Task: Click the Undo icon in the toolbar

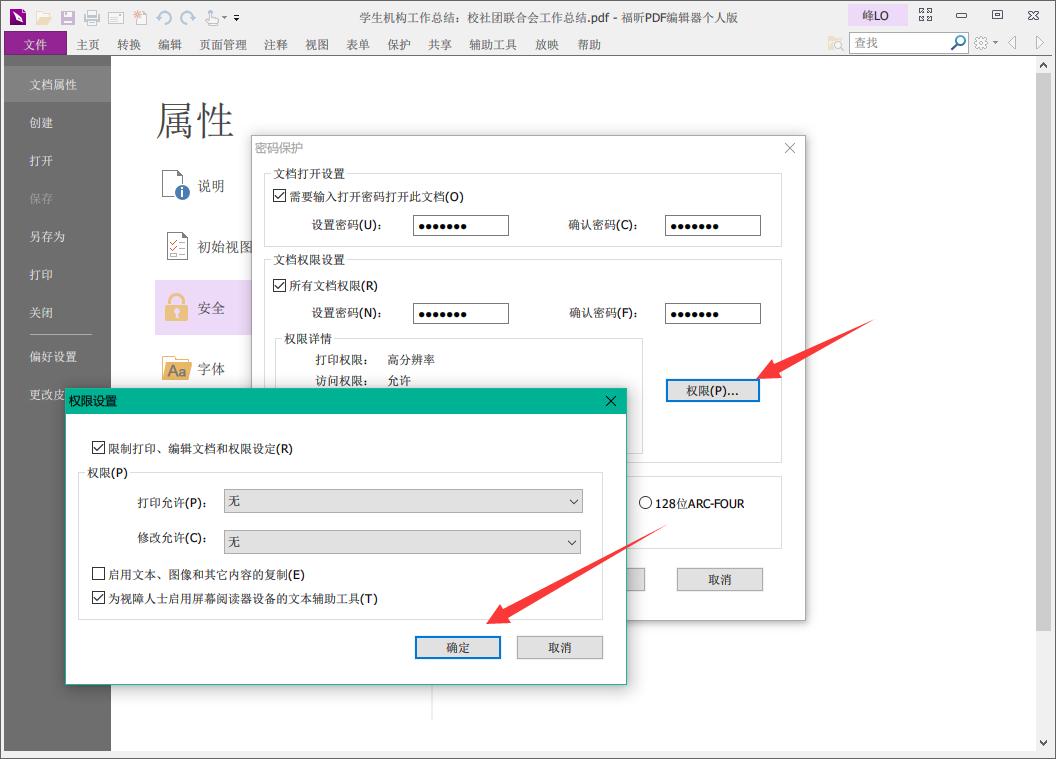Action: (164, 18)
